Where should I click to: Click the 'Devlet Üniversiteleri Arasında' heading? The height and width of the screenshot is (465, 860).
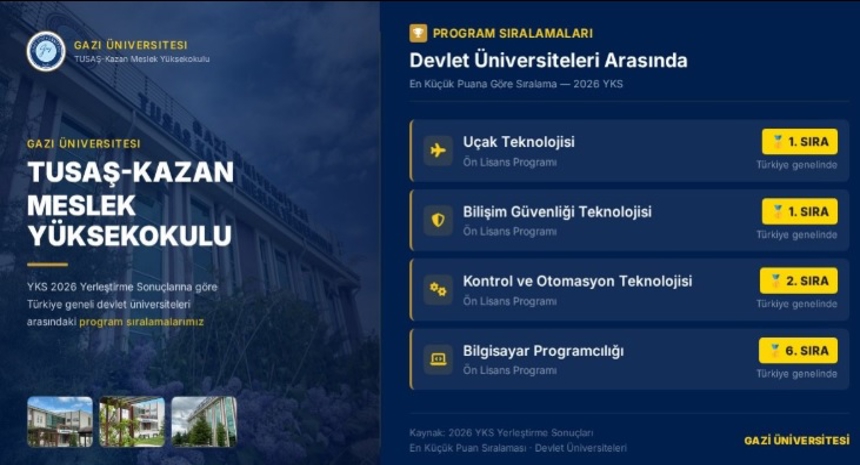coord(548,60)
